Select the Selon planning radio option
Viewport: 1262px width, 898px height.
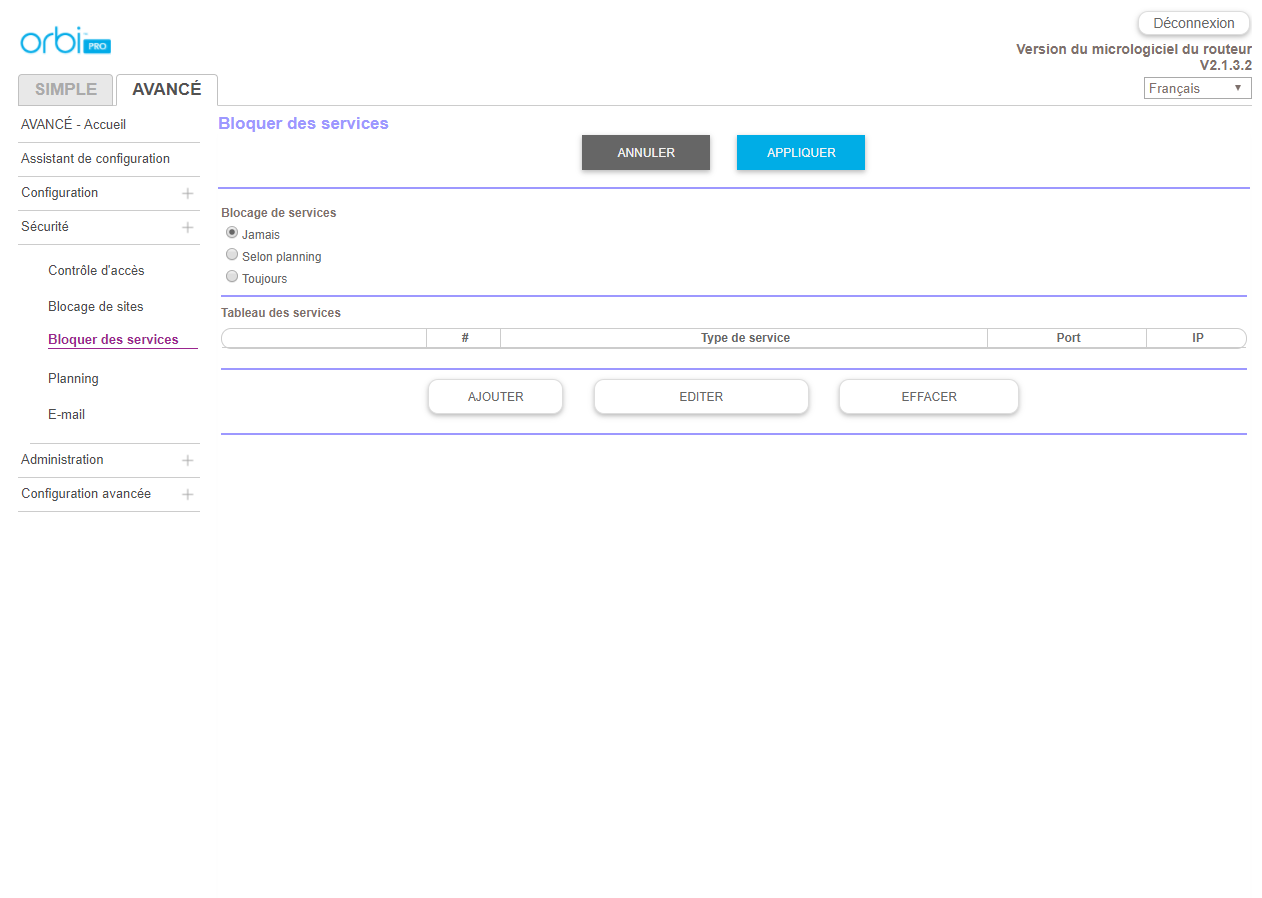pyautogui.click(x=232, y=255)
